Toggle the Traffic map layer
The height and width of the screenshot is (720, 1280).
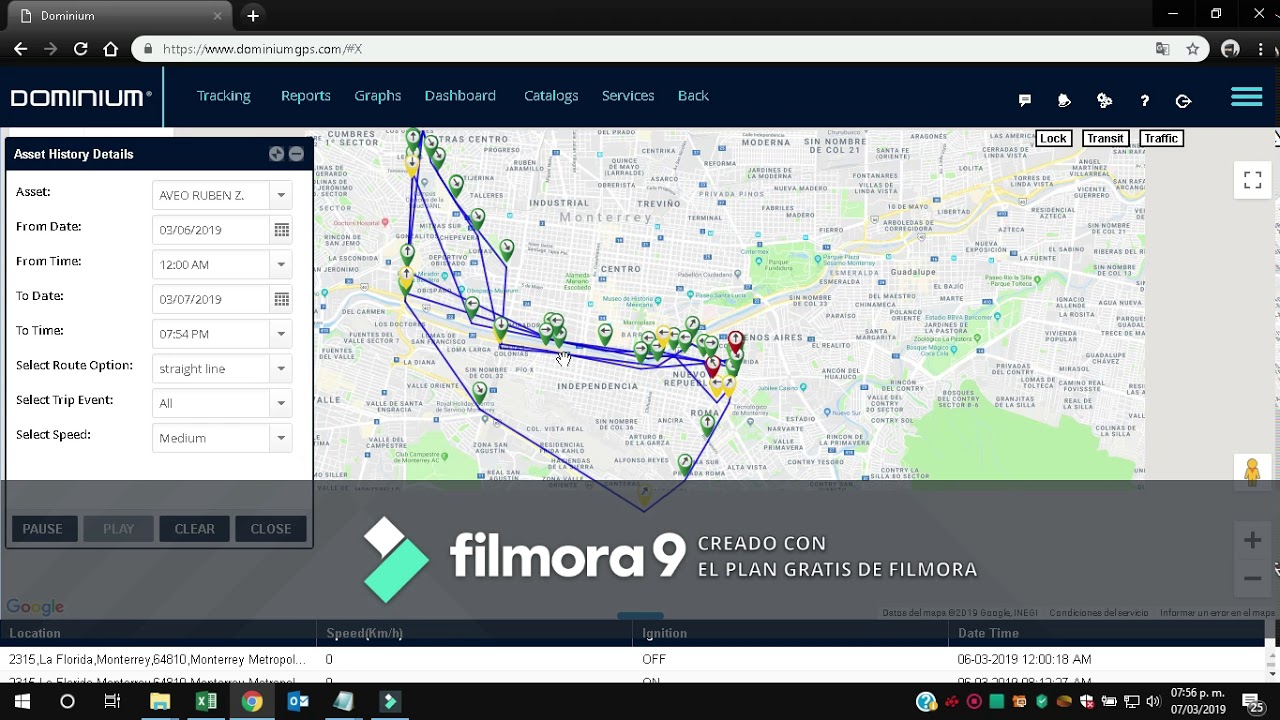pyautogui.click(x=1161, y=138)
